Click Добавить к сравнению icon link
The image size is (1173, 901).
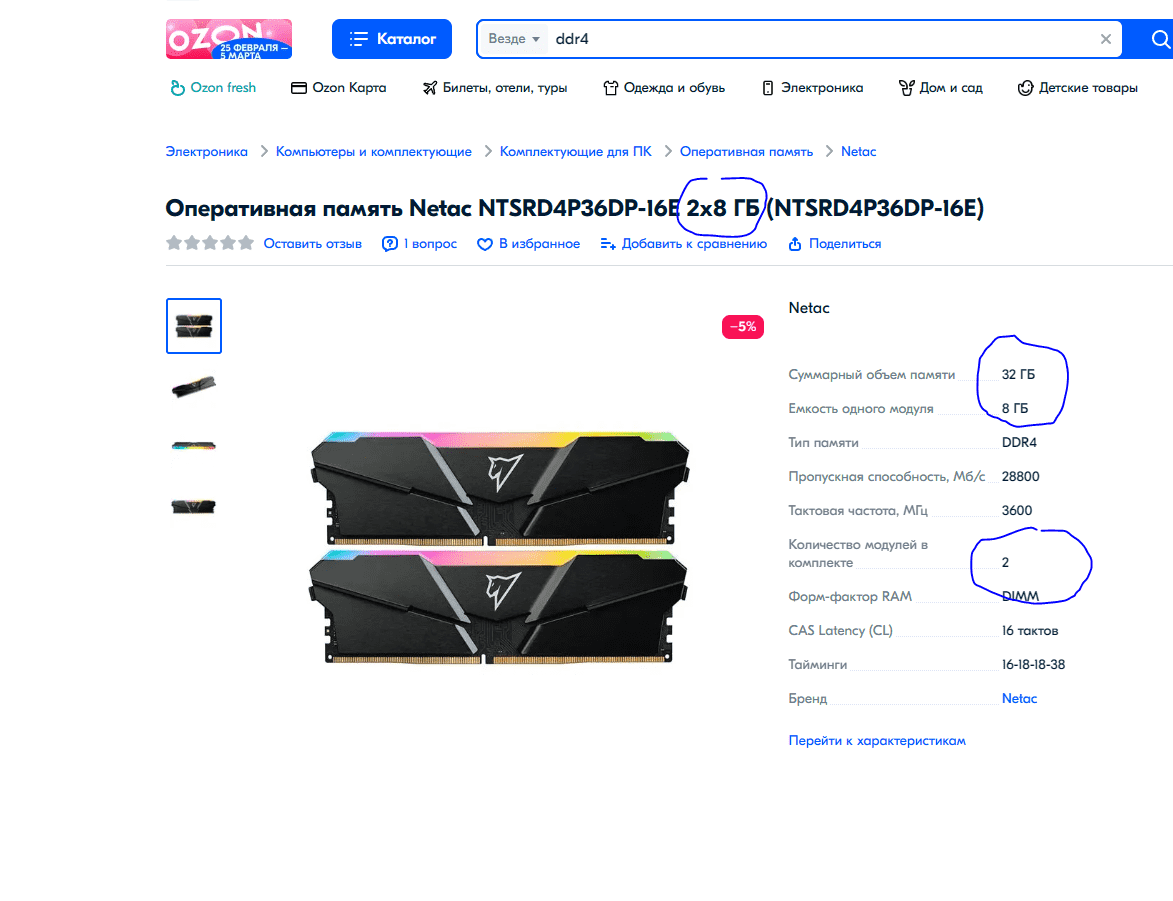point(607,244)
